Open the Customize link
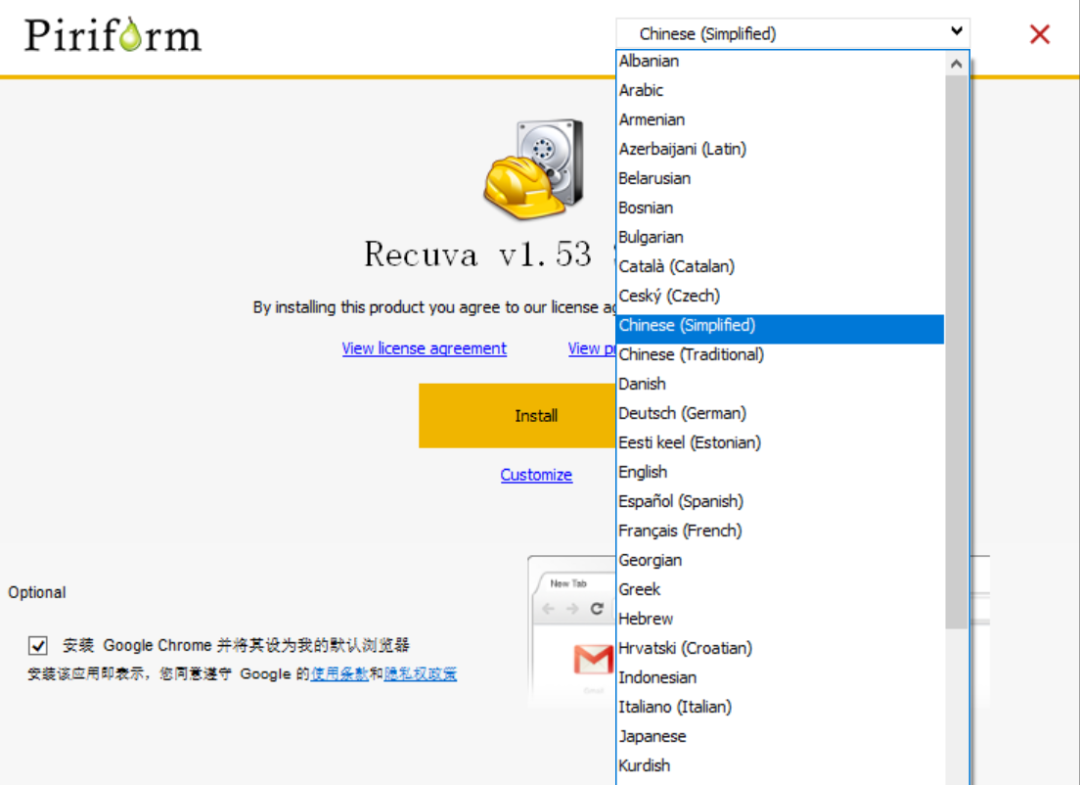 536,475
